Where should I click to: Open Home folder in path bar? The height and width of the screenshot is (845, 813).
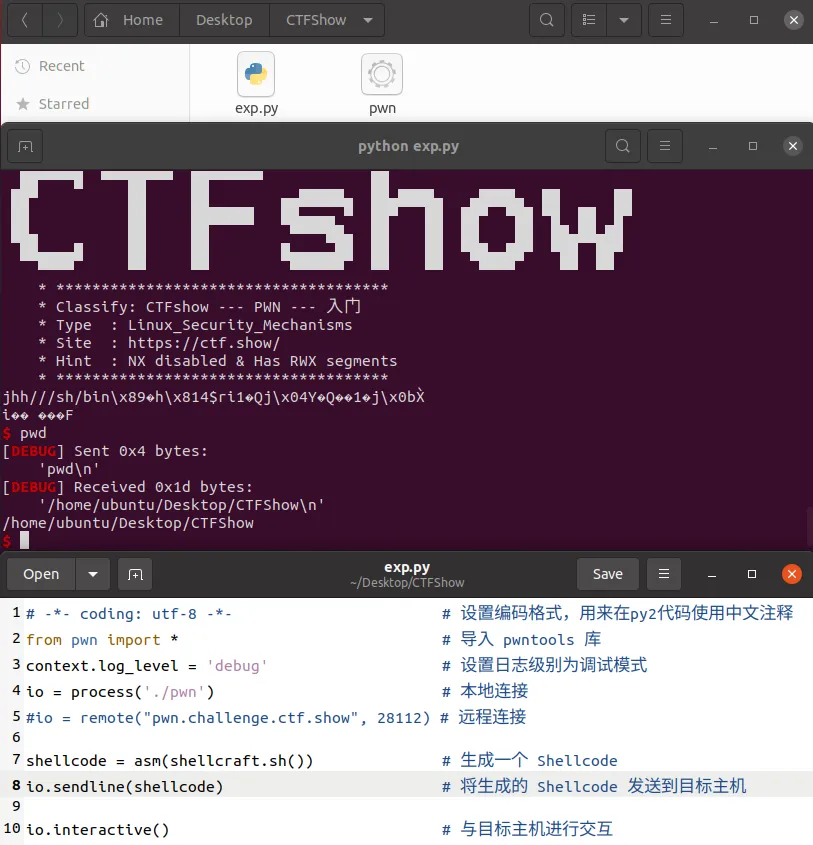tap(131, 20)
